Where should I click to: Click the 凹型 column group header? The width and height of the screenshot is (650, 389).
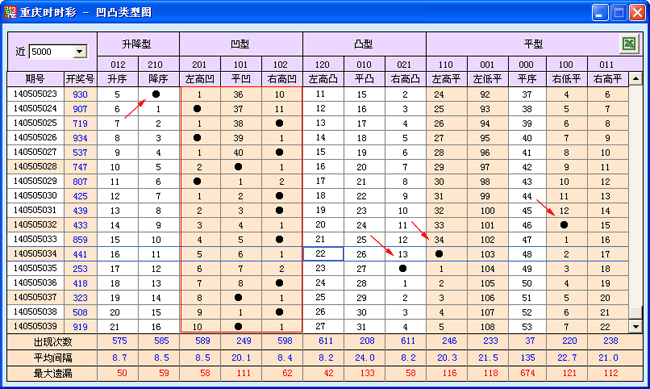(x=240, y=44)
